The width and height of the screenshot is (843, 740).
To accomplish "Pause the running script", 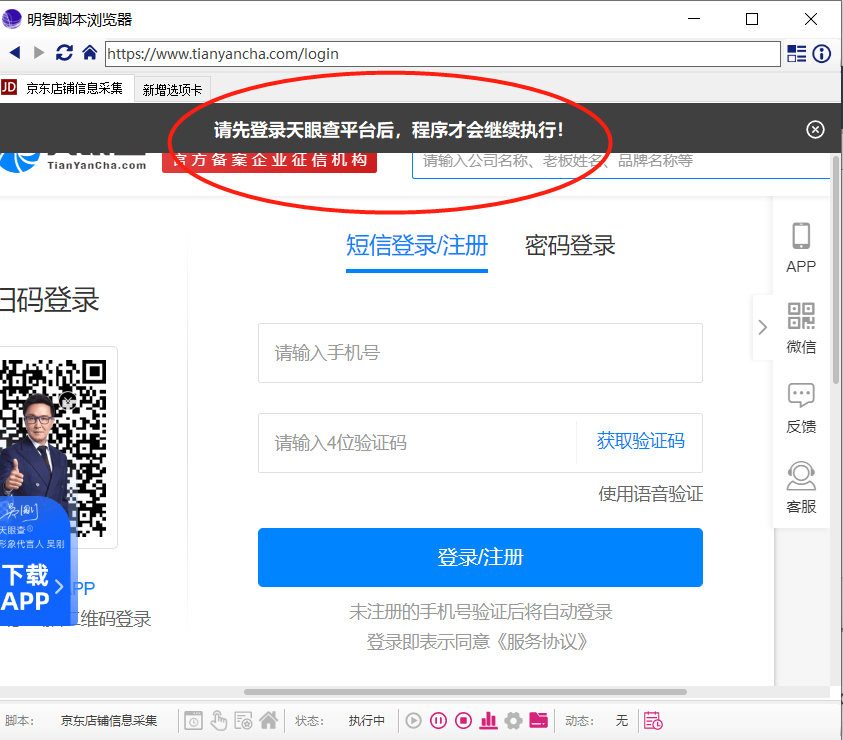I will coord(438,721).
